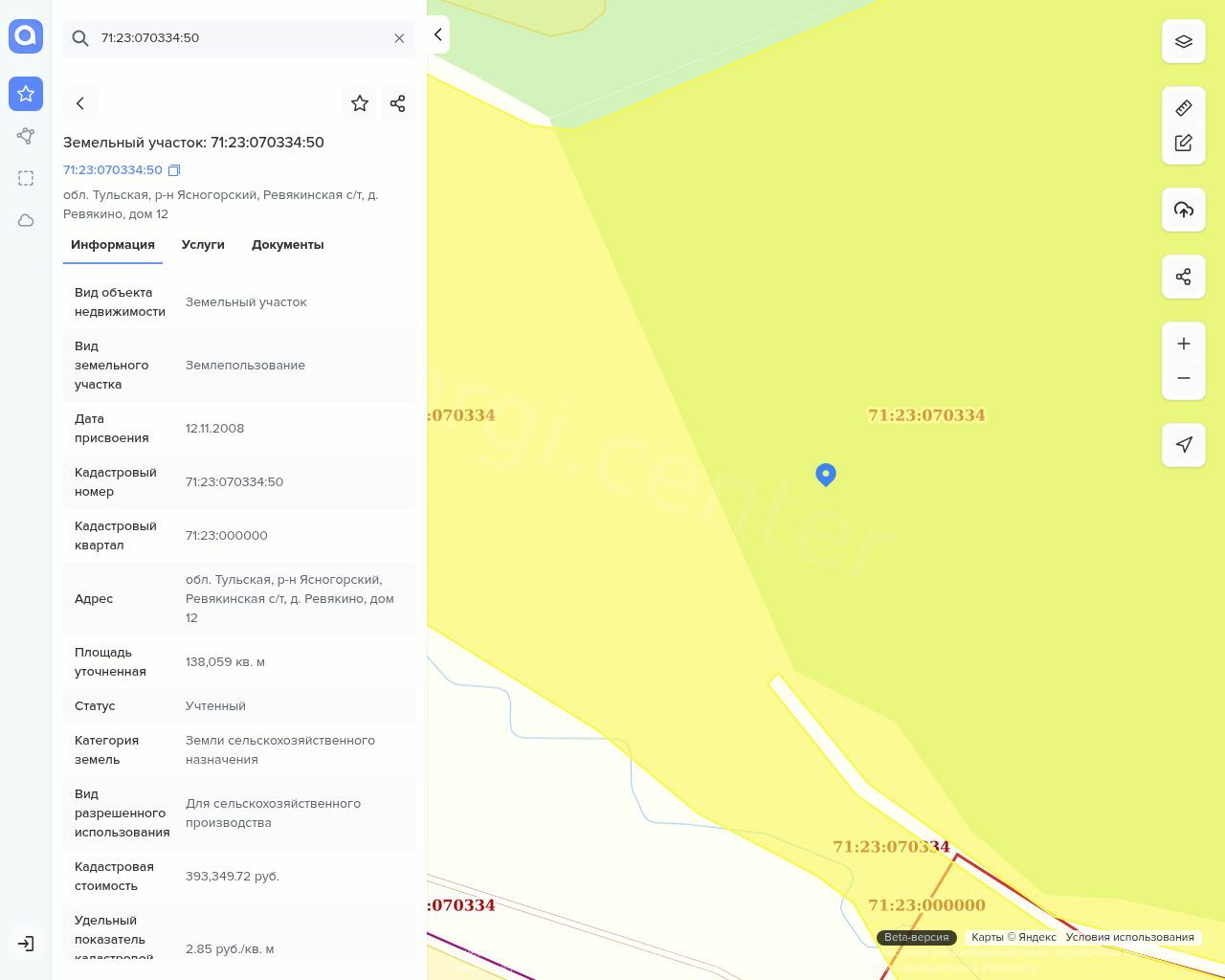Open the blue cadastral number link
The height and width of the screenshot is (980, 1225).
tap(113, 170)
